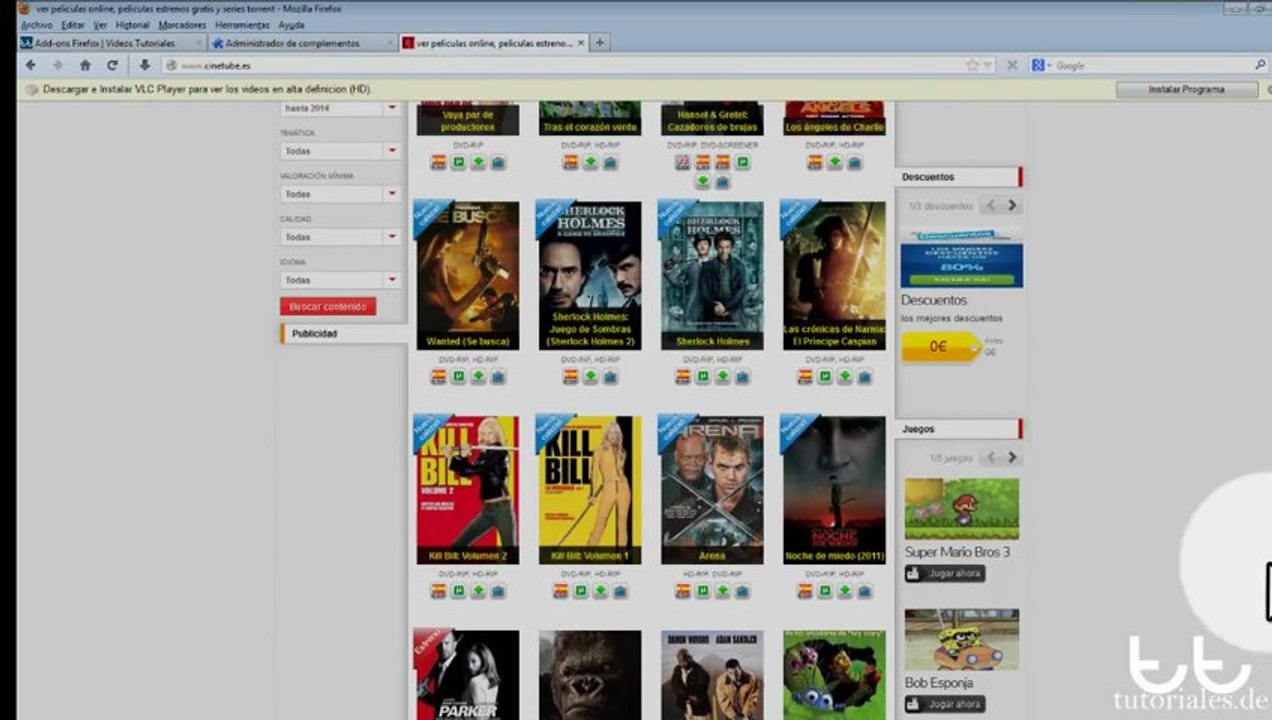Show the previous game in Juegos

point(990,457)
